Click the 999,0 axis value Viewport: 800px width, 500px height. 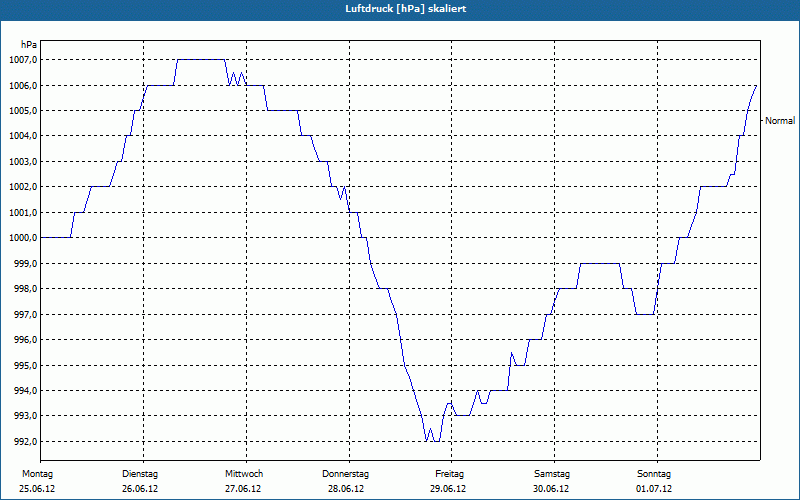tap(26, 264)
